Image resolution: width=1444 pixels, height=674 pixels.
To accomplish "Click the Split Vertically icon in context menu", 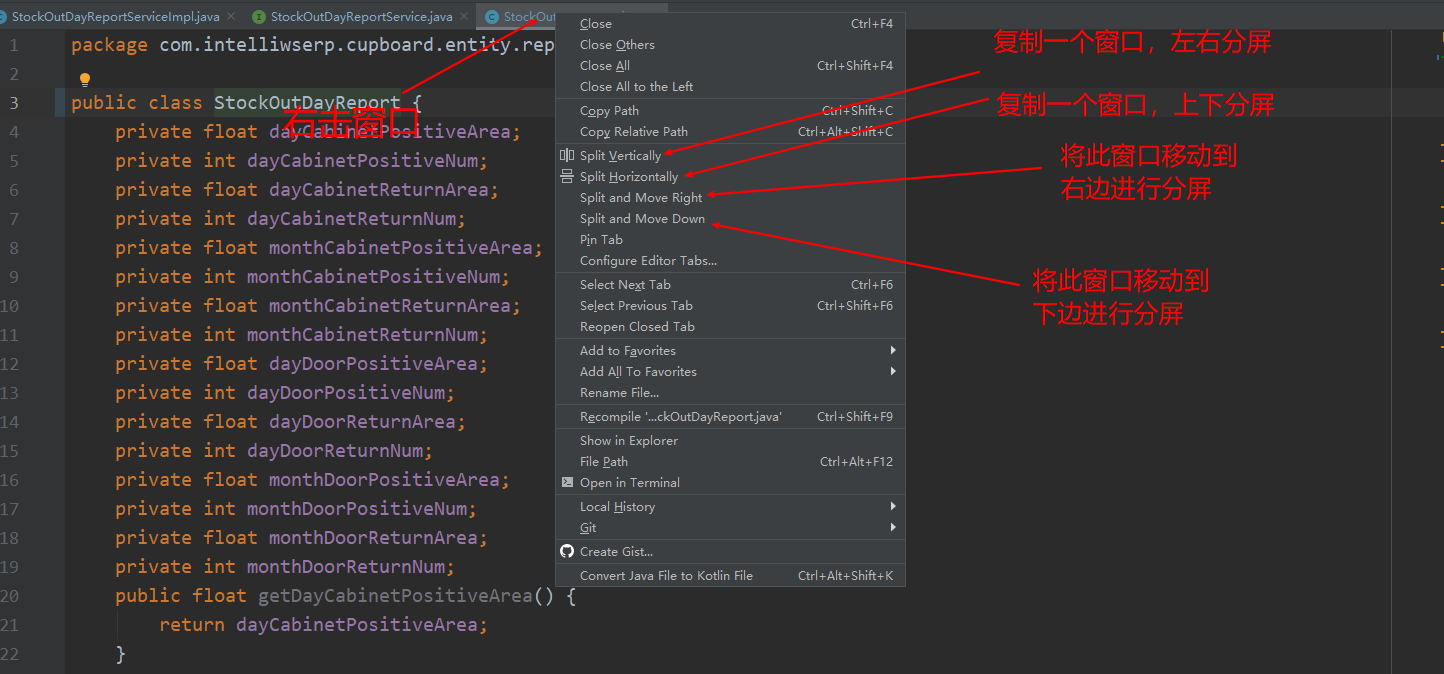I will (x=567, y=155).
